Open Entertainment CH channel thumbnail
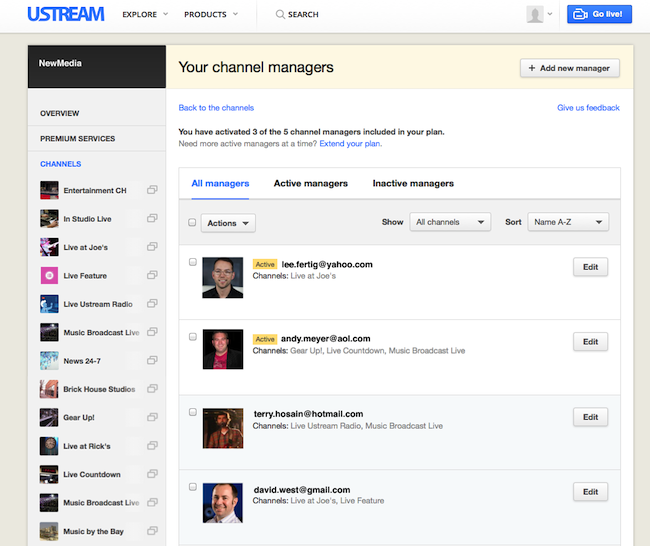Screen dimensions: 650x546 coord(49,190)
